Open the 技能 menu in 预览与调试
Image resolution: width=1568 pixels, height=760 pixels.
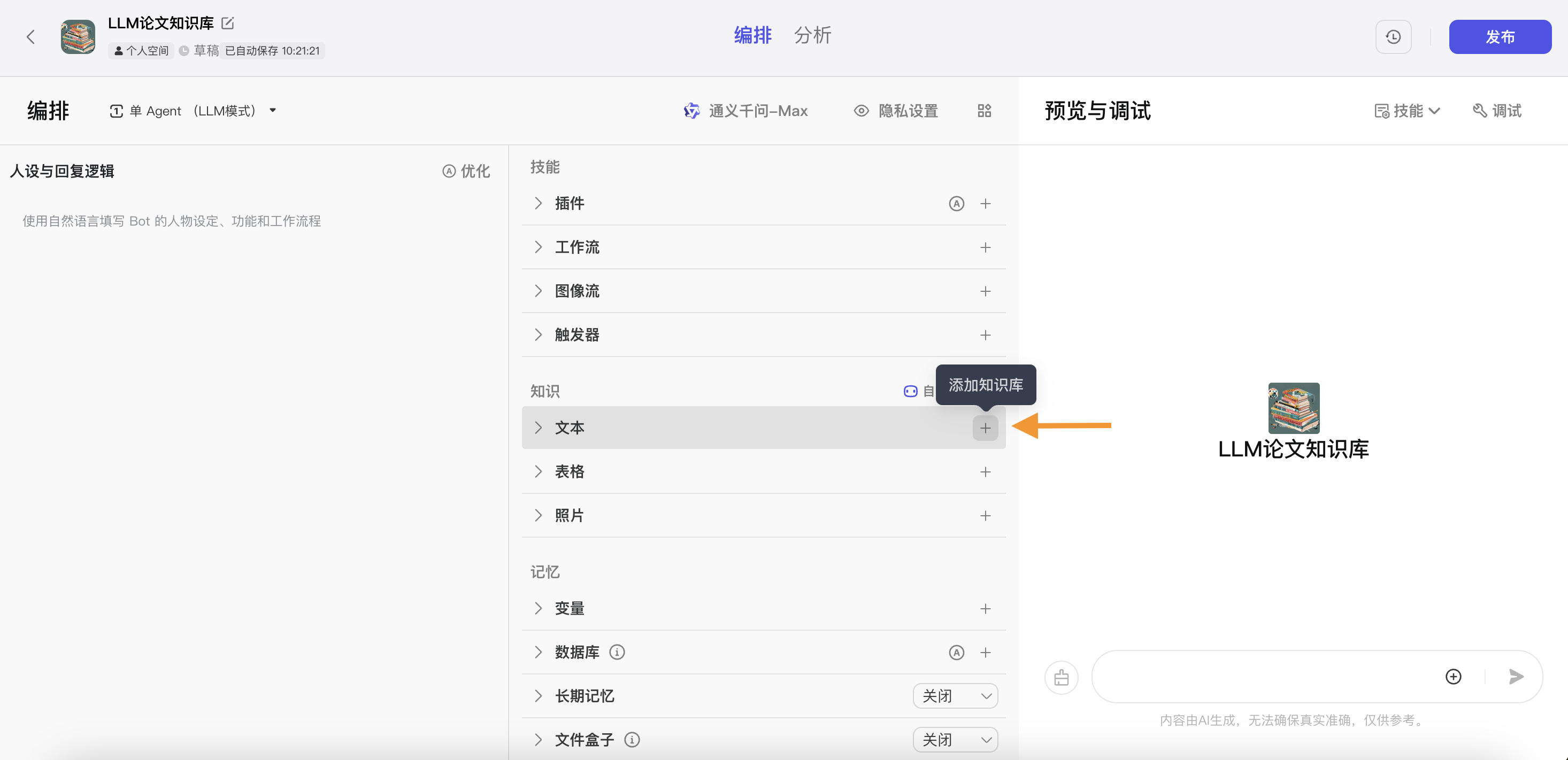[1406, 111]
